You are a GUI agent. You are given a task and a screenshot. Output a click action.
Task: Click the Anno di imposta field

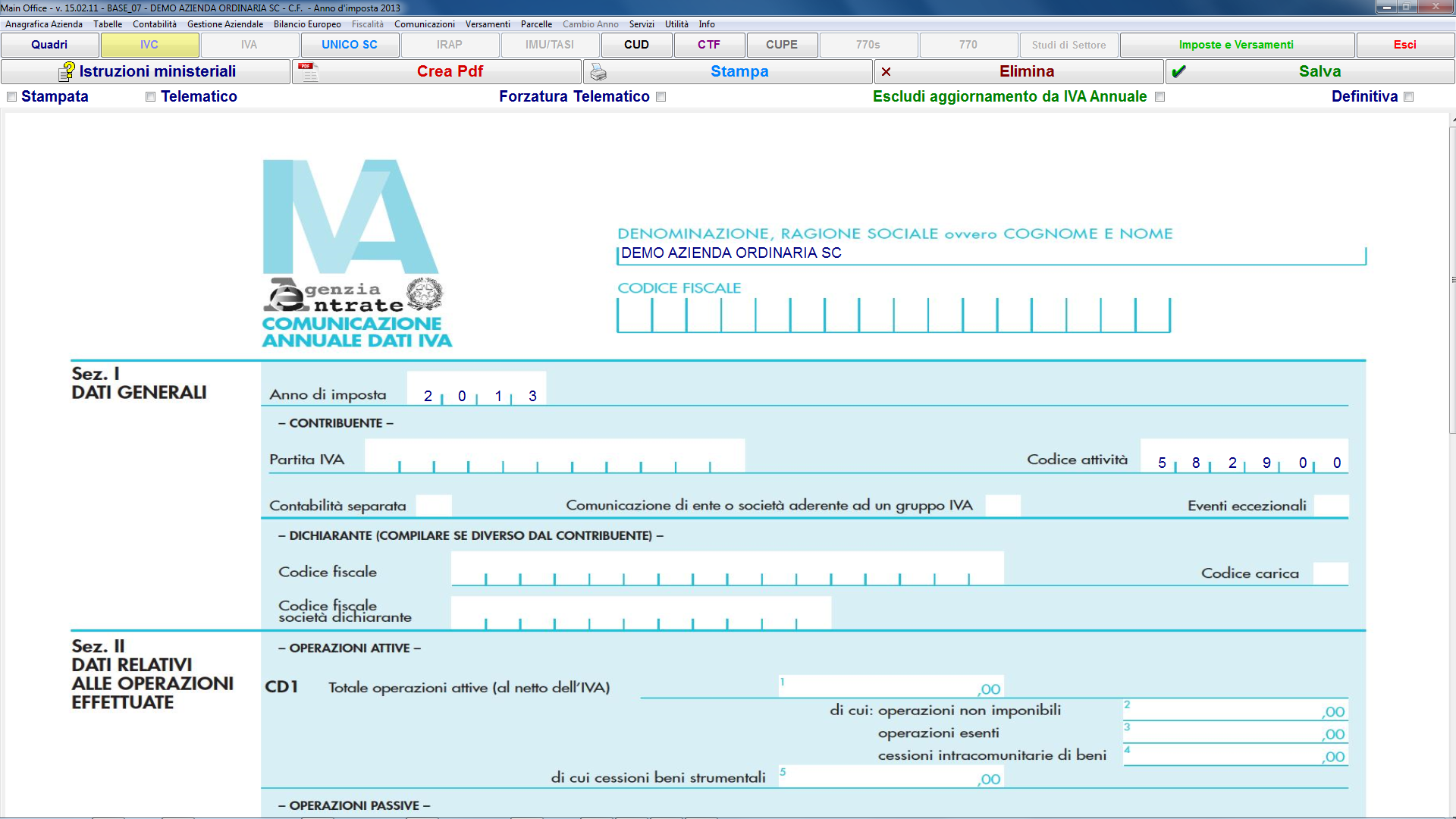(x=476, y=389)
